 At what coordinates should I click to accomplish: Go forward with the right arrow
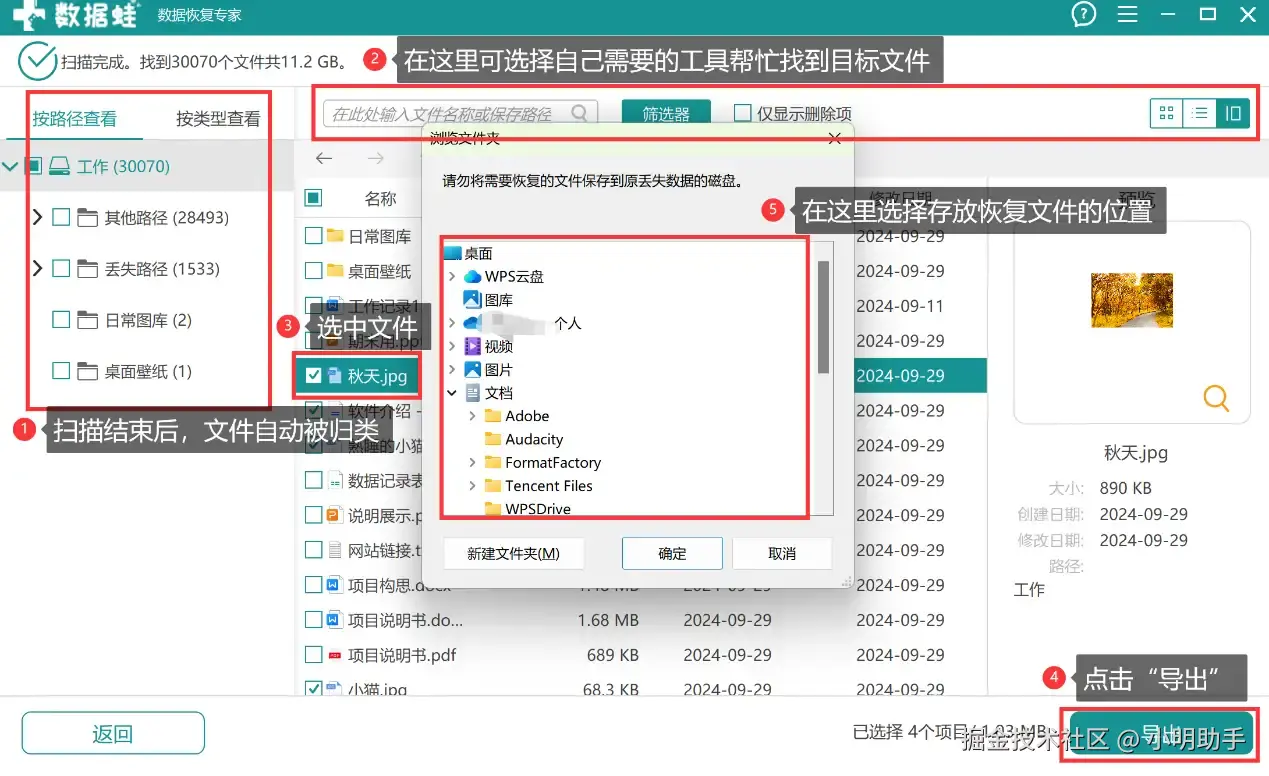[x=375, y=158]
